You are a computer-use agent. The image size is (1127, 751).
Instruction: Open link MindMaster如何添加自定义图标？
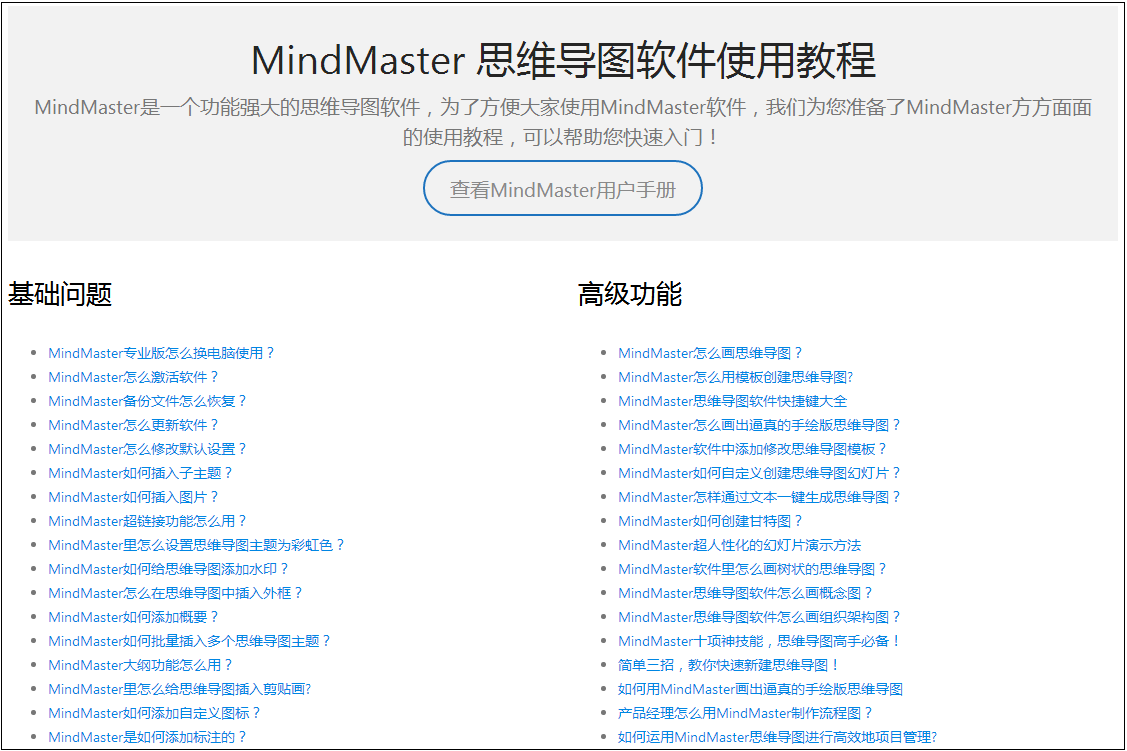tap(155, 713)
